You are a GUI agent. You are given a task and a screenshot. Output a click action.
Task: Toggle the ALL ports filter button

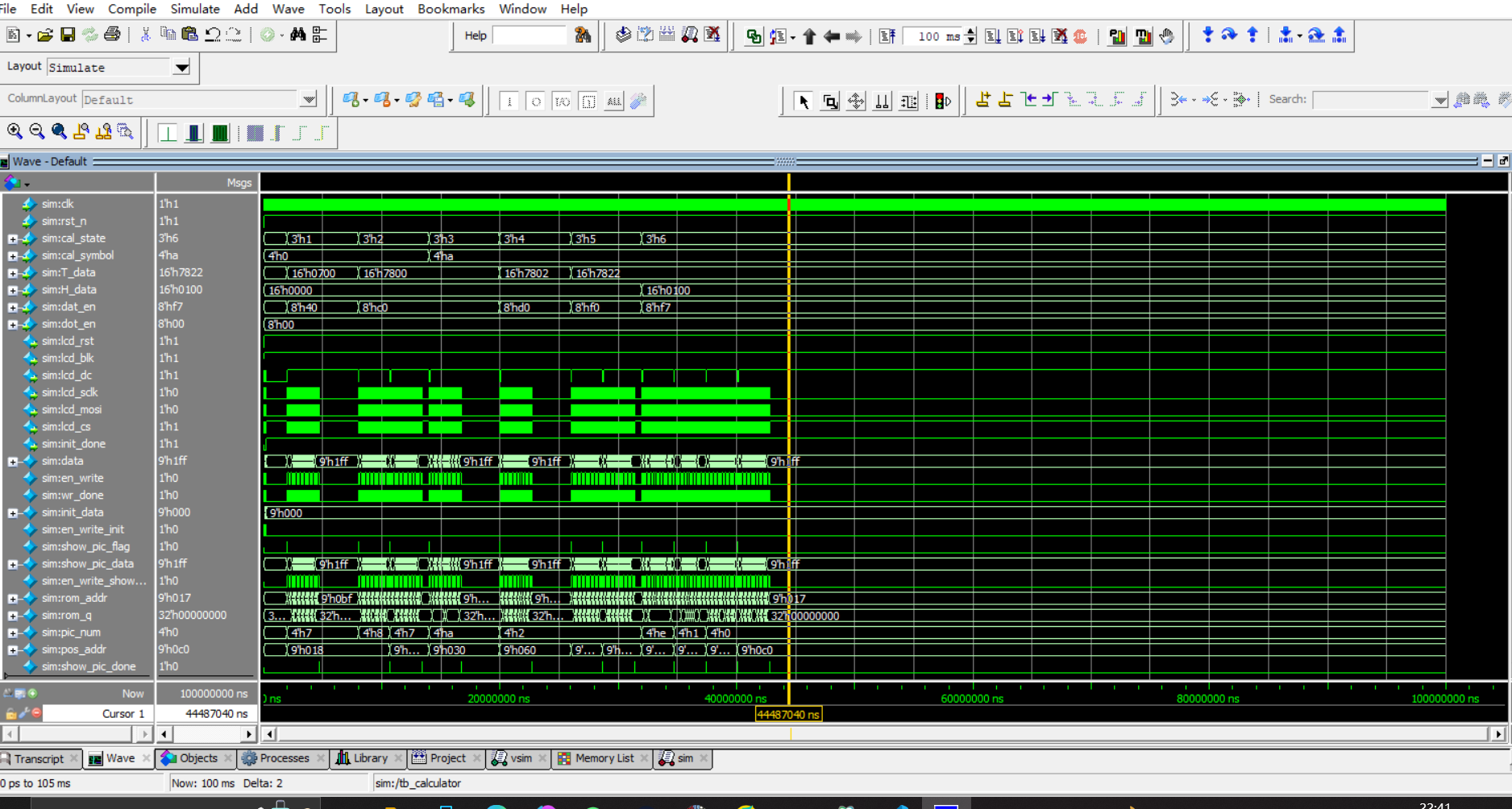coord(614,102)
